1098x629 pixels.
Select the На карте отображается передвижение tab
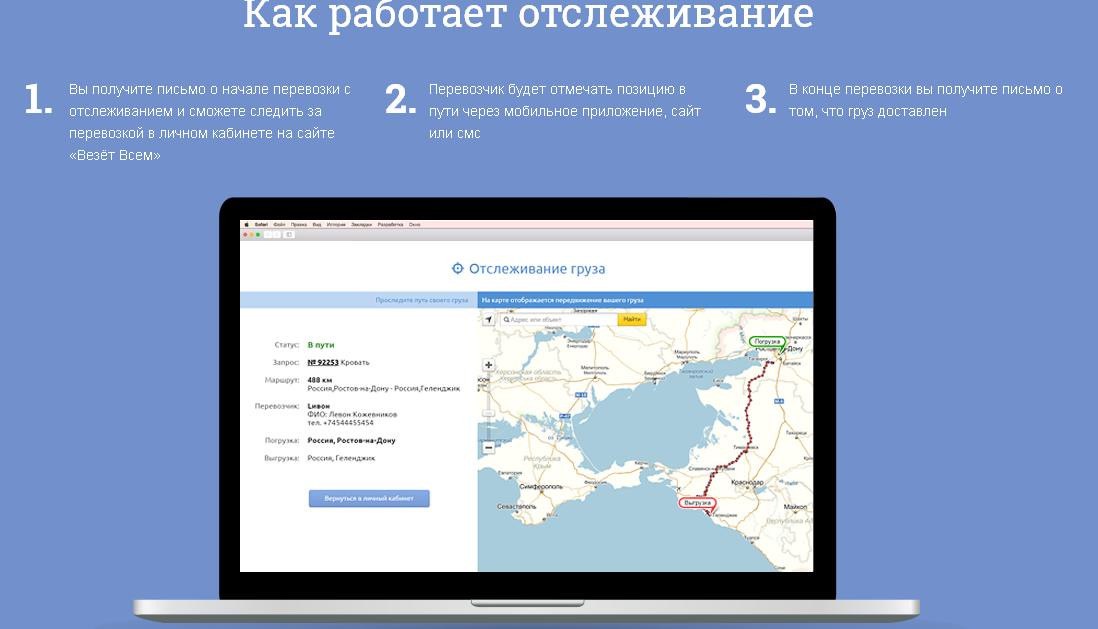point(562,300)
